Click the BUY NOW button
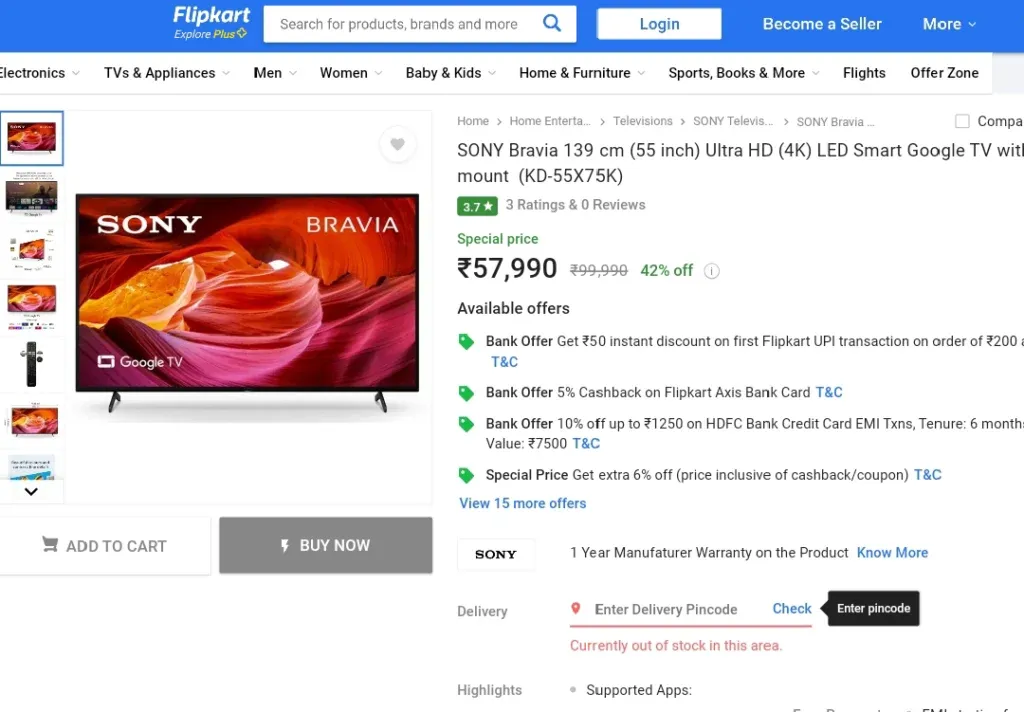 click(x=325, y=545)
